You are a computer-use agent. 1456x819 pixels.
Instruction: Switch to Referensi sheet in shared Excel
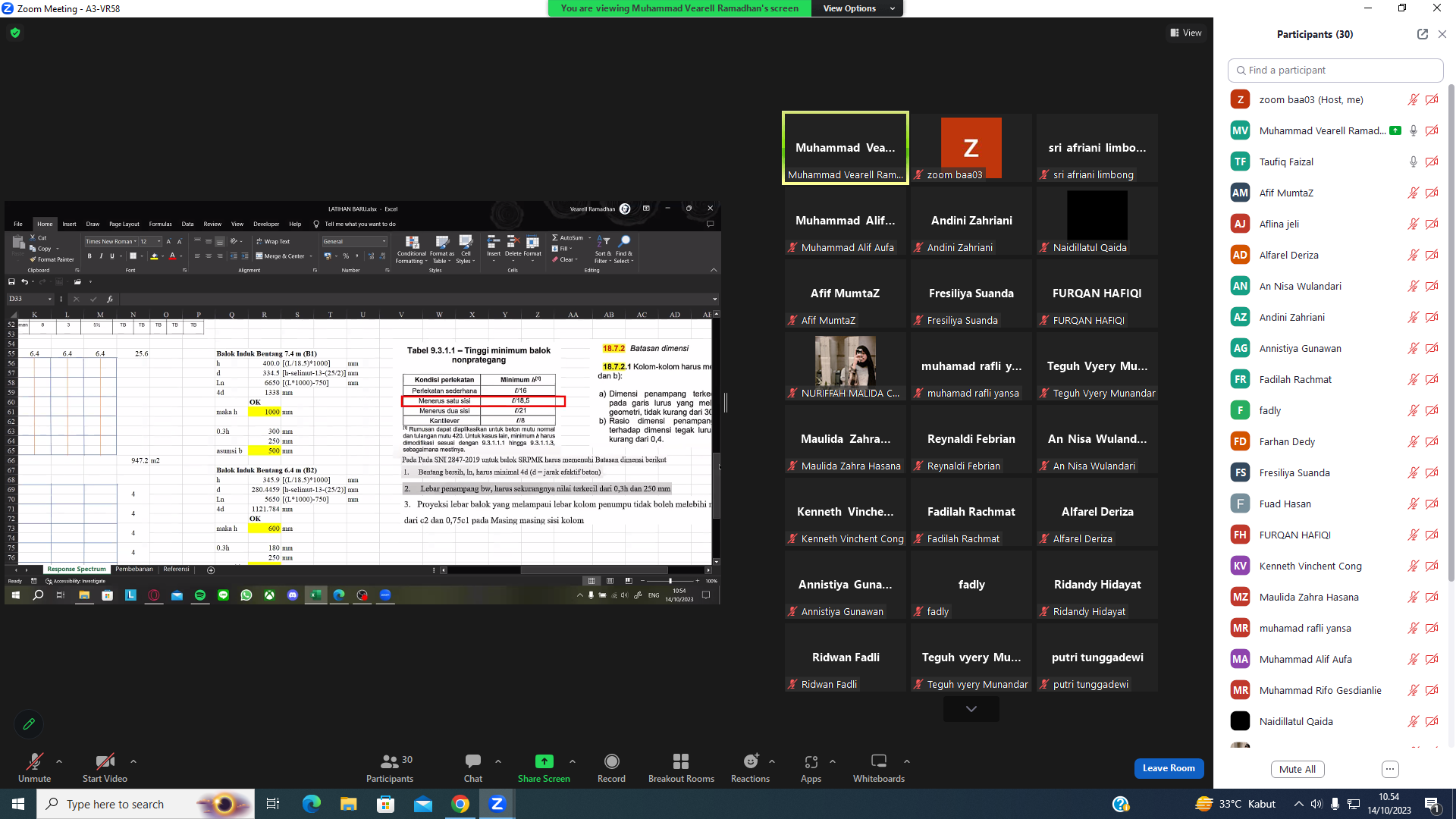(x=177, y=569)
